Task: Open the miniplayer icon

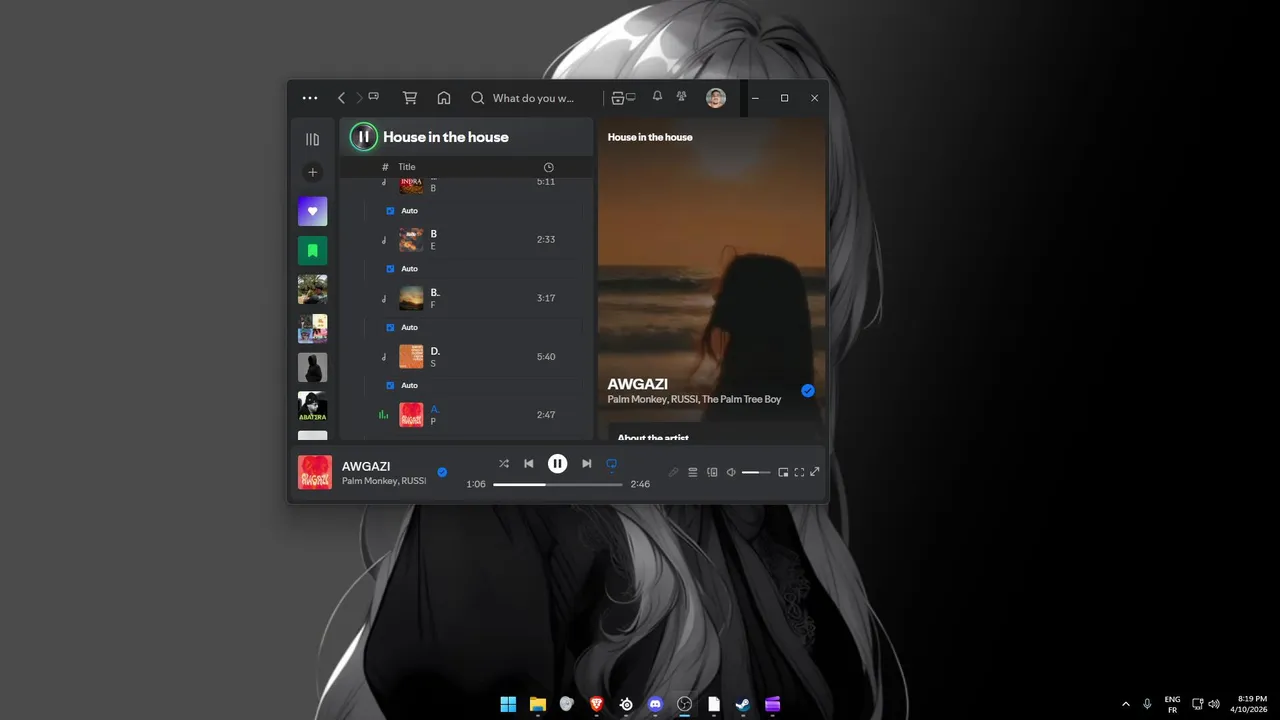Action: tap(784, 472)
